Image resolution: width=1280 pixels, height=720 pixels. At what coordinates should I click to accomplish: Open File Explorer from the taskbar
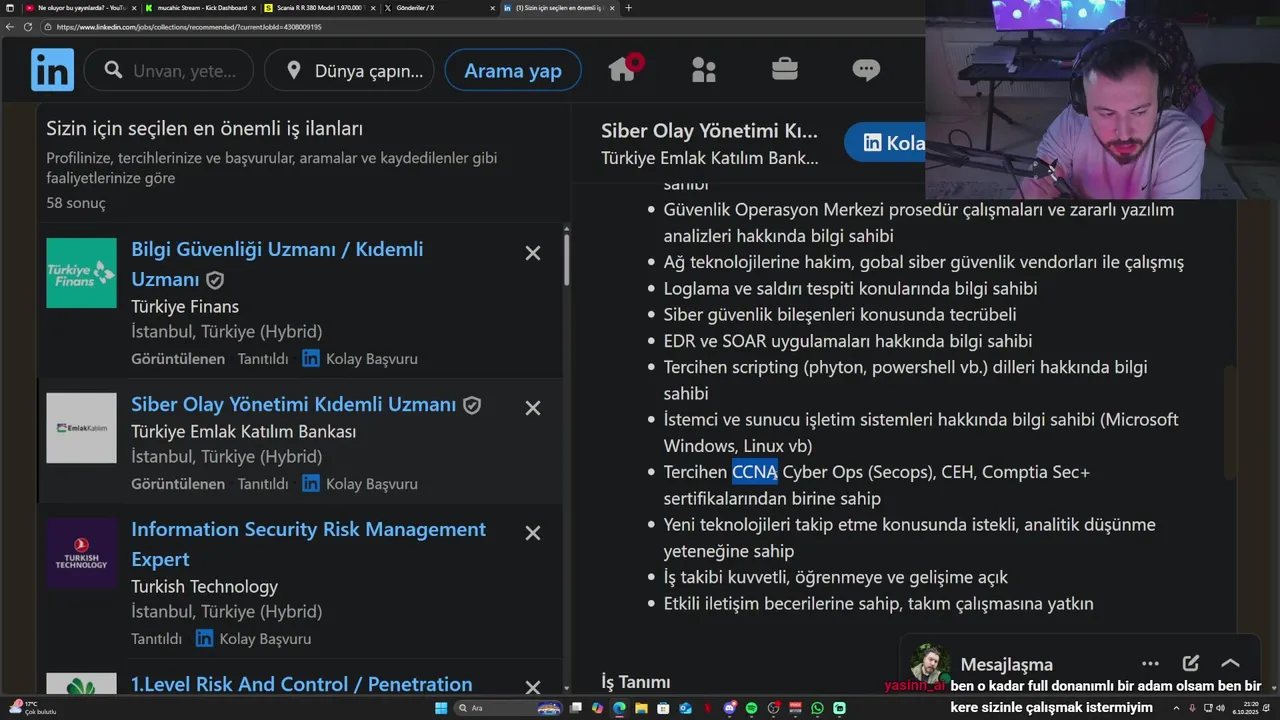click(641, 708)
